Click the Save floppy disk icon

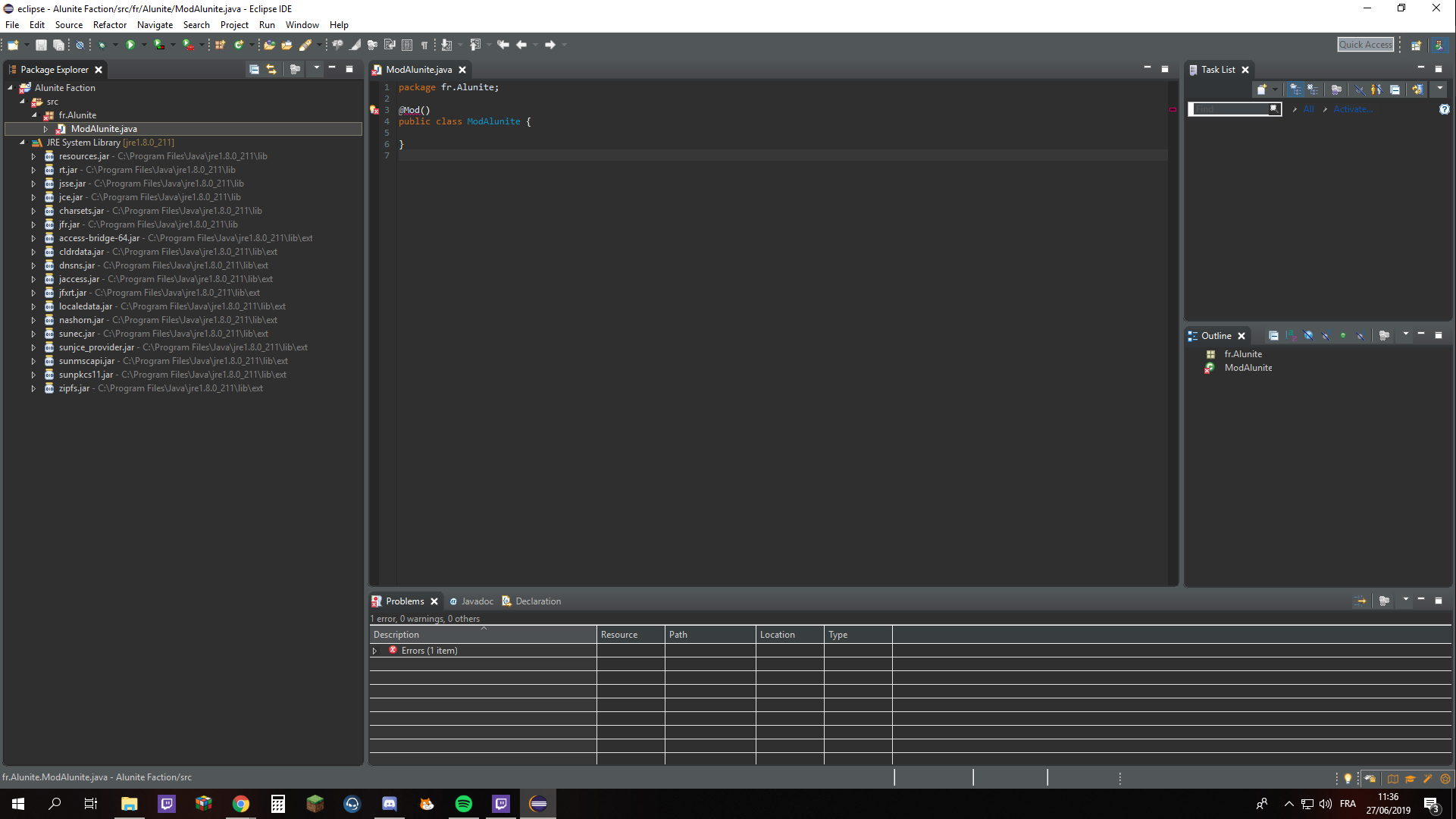tap(41, 45)
